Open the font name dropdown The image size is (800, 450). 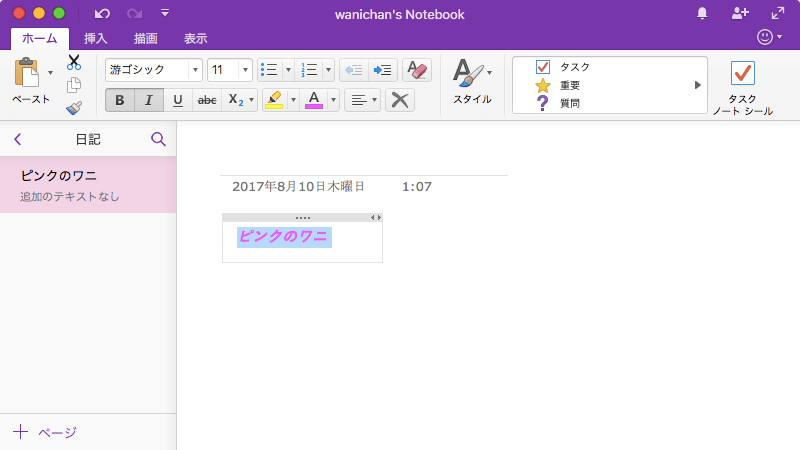tap(195, 70)
